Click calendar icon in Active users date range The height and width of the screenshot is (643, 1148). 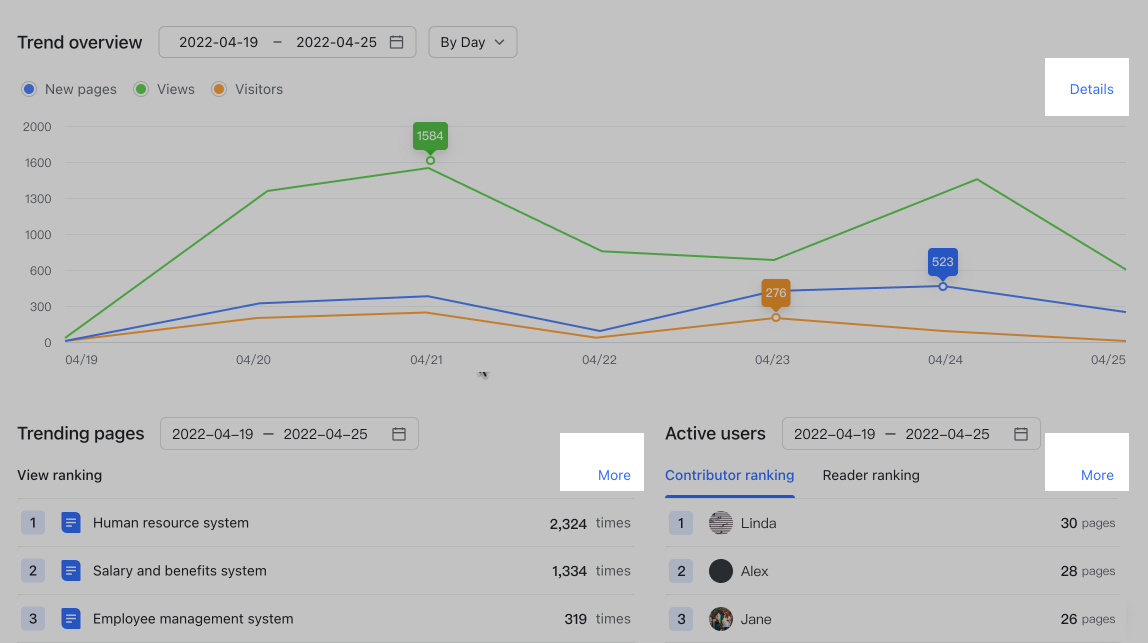(x=1021, y=434)
